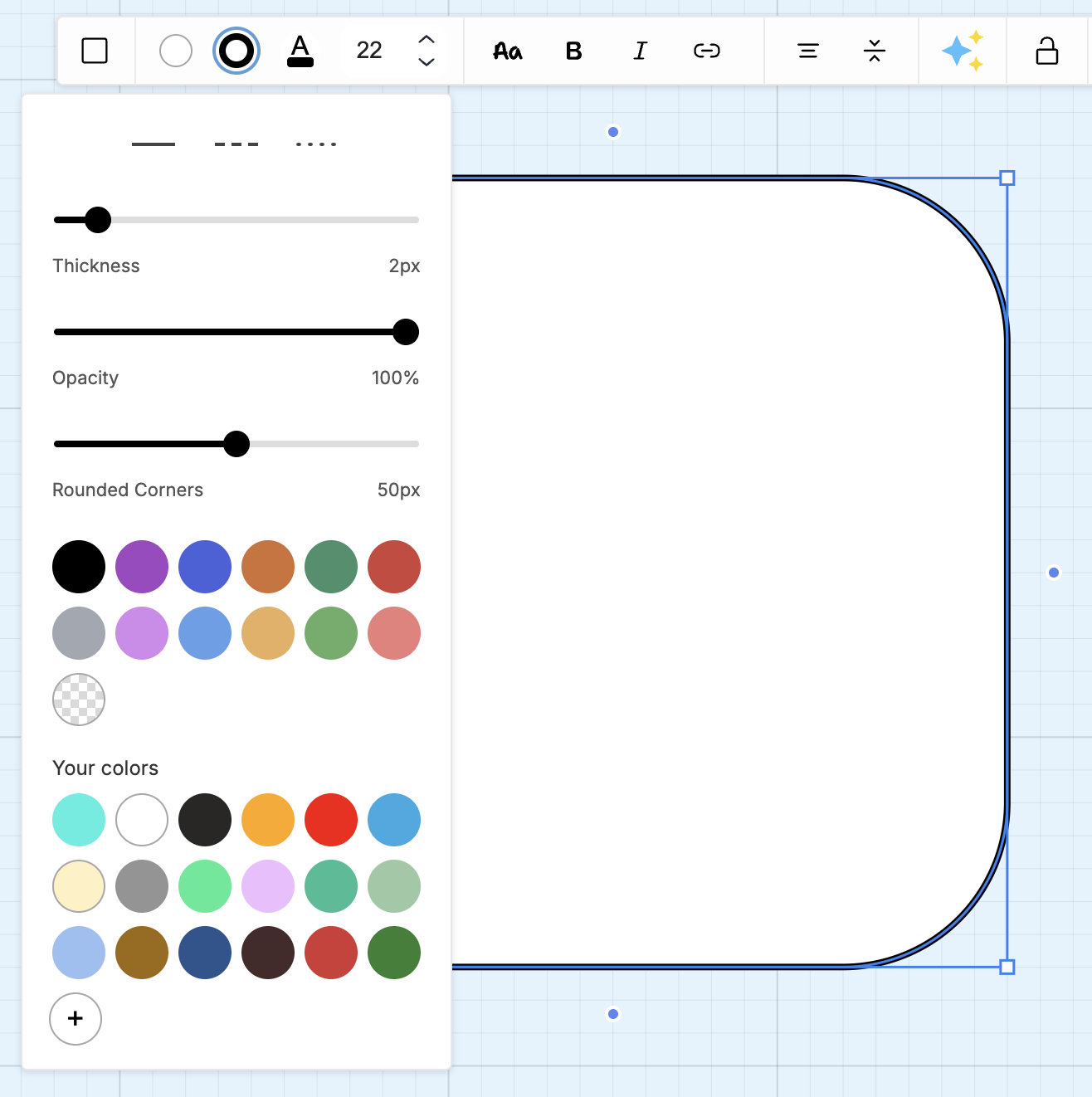1092x1097 pixels.
Task: Insert a link with the chain icon
Action: pyautogui.click(x=707, y=51)
